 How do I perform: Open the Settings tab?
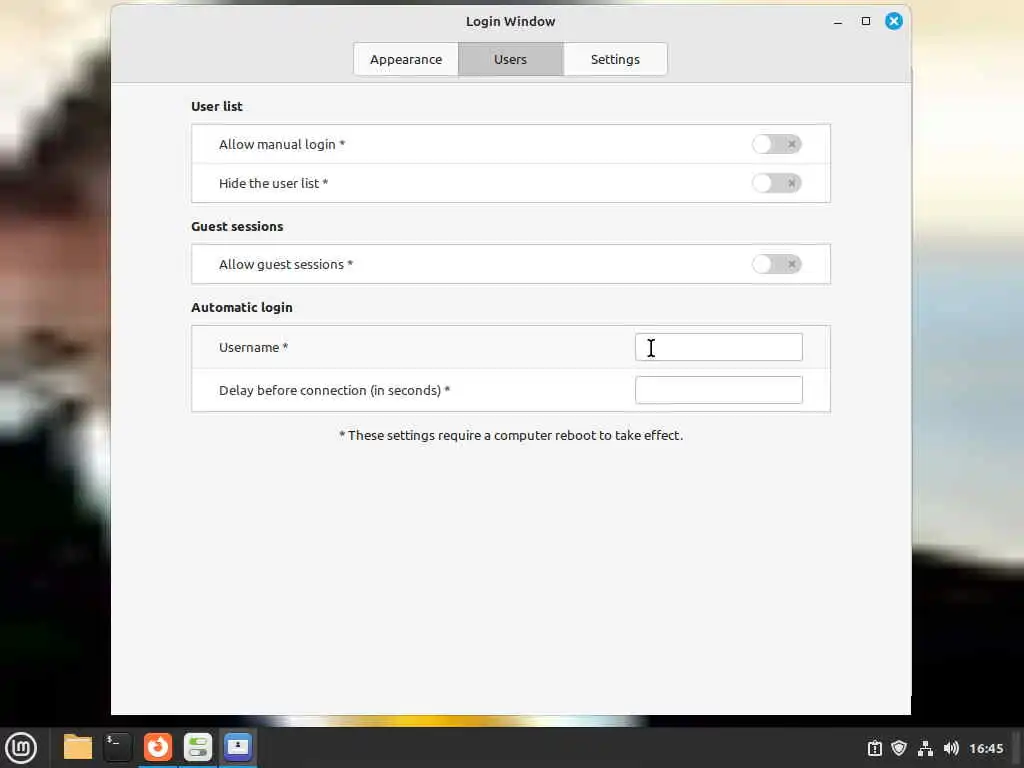pyautogui.click(x=615, y=59)
